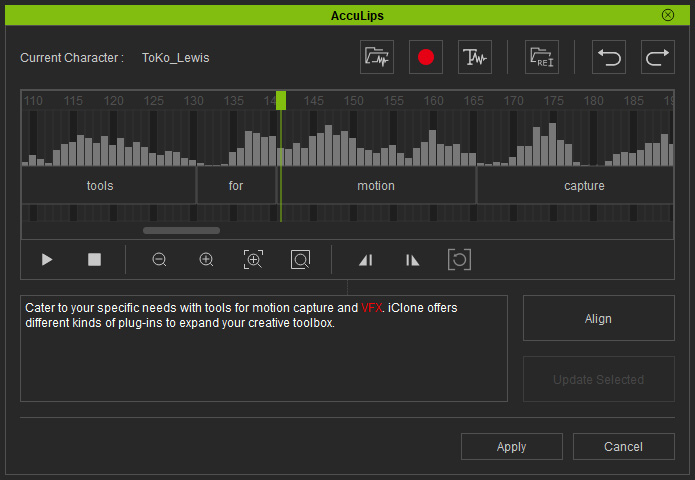Click the right-facing triangle marker icon
Viewport: 695px width, 480px height.
point(412,260)
